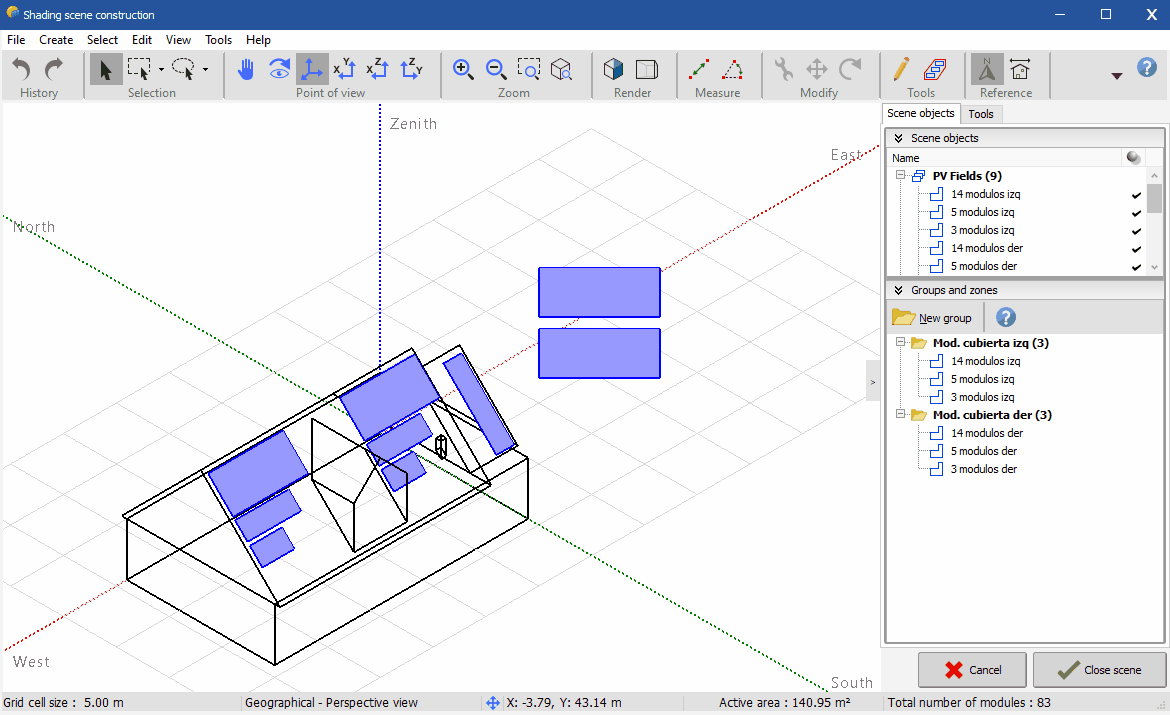Screen dimensions: 1170x715
Task: Toggle the checkmark for 14 modulos der
Action: [x=1136, y=249]
